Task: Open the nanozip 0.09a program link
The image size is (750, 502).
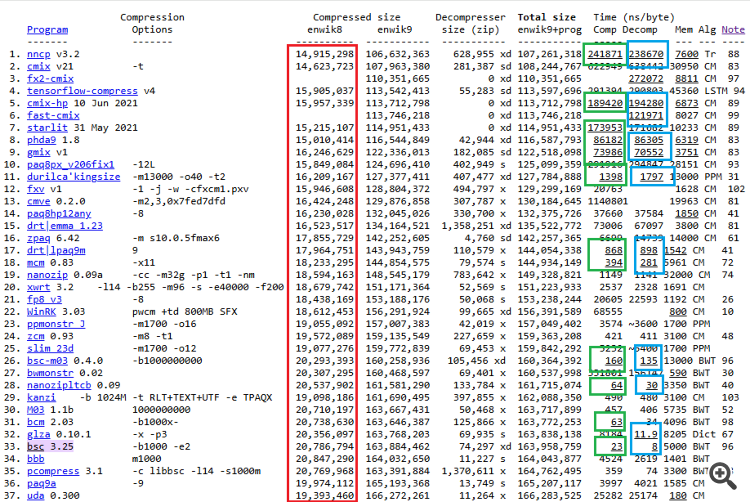Action: pos(47,275)
